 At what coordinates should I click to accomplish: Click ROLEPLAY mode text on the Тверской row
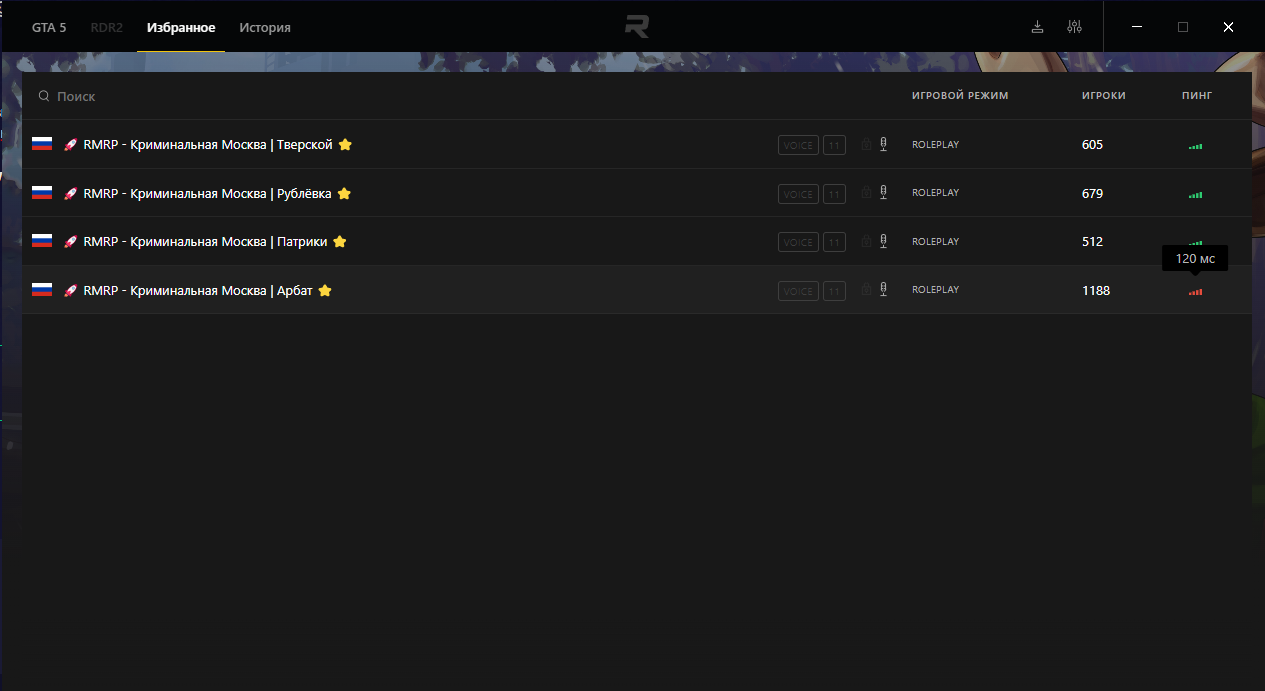pos(935,145)
